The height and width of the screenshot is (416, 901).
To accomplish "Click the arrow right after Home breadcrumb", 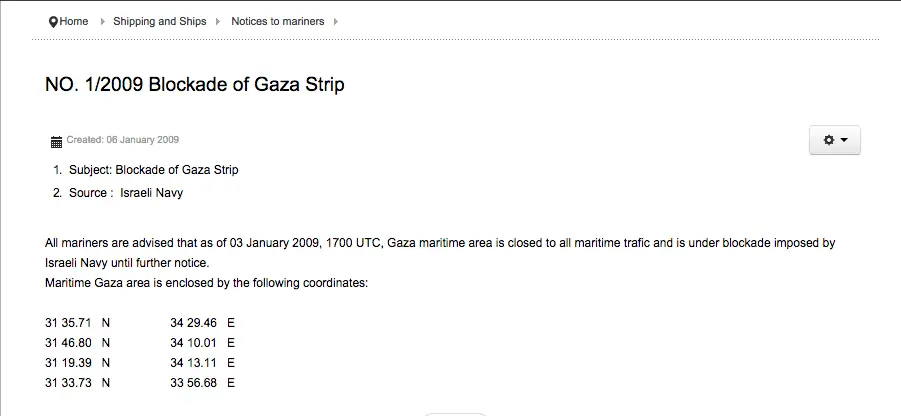I will point(102,21).
